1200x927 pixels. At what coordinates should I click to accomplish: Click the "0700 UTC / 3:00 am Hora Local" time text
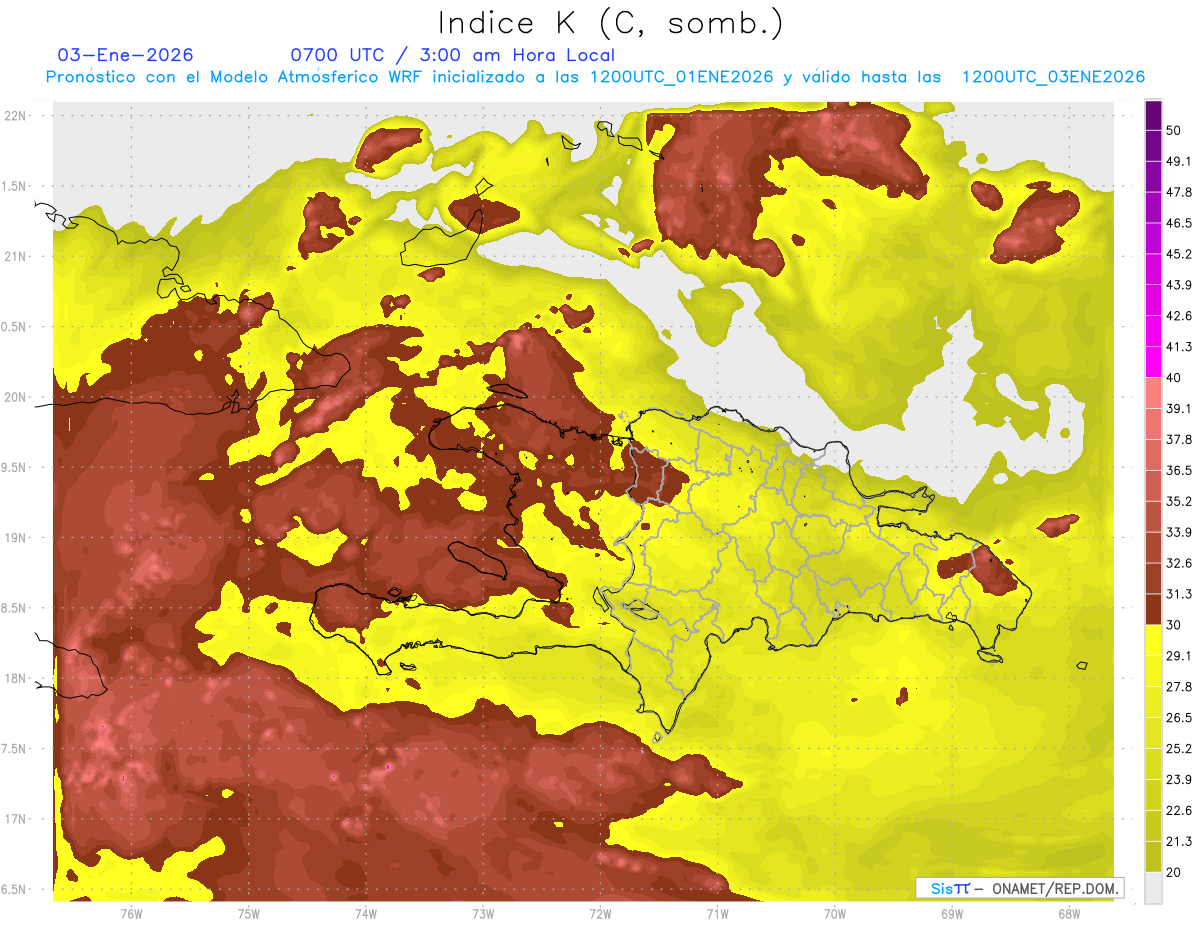452,55
